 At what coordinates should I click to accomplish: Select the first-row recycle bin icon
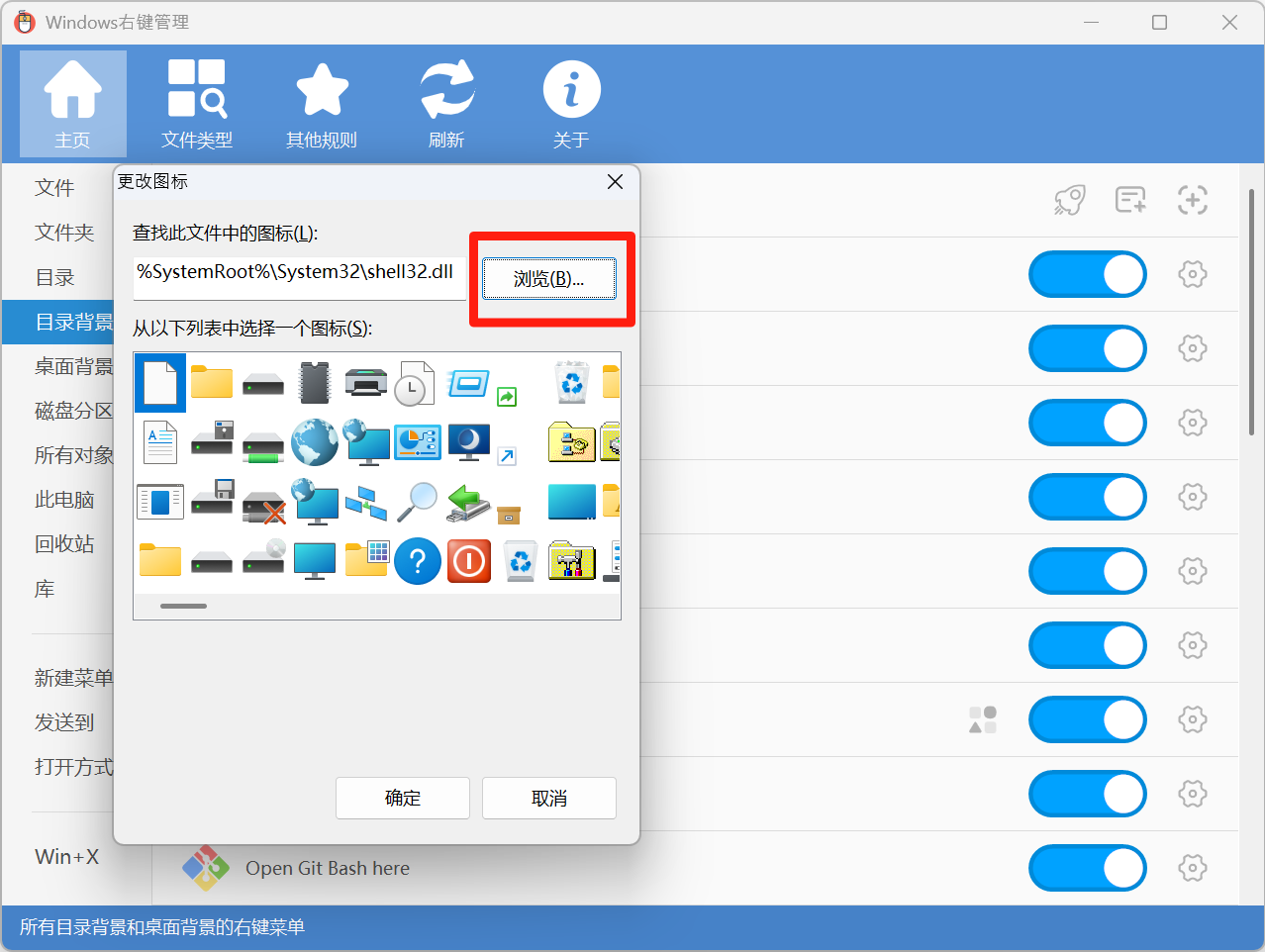pos(572,383)
